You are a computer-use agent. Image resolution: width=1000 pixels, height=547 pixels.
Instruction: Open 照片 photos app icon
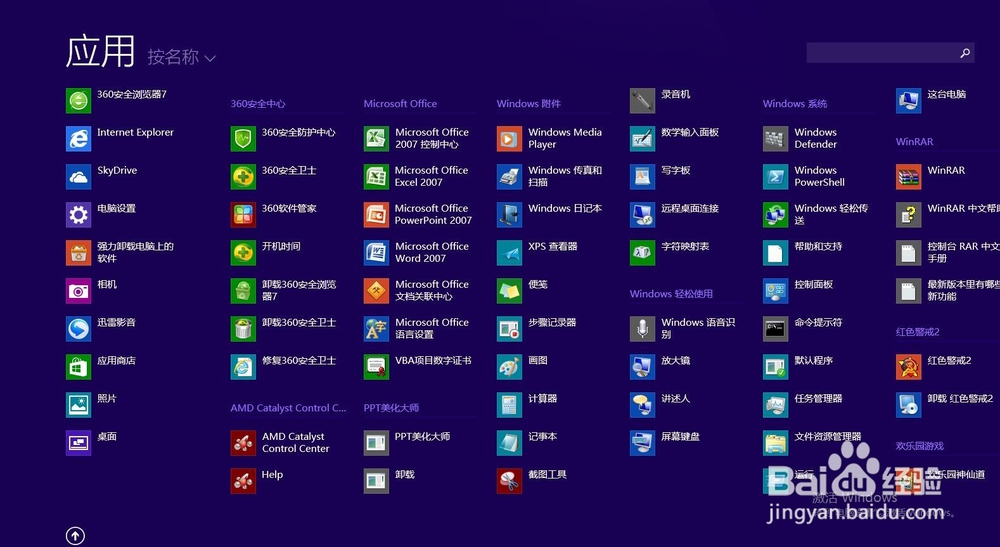point(78,405)
